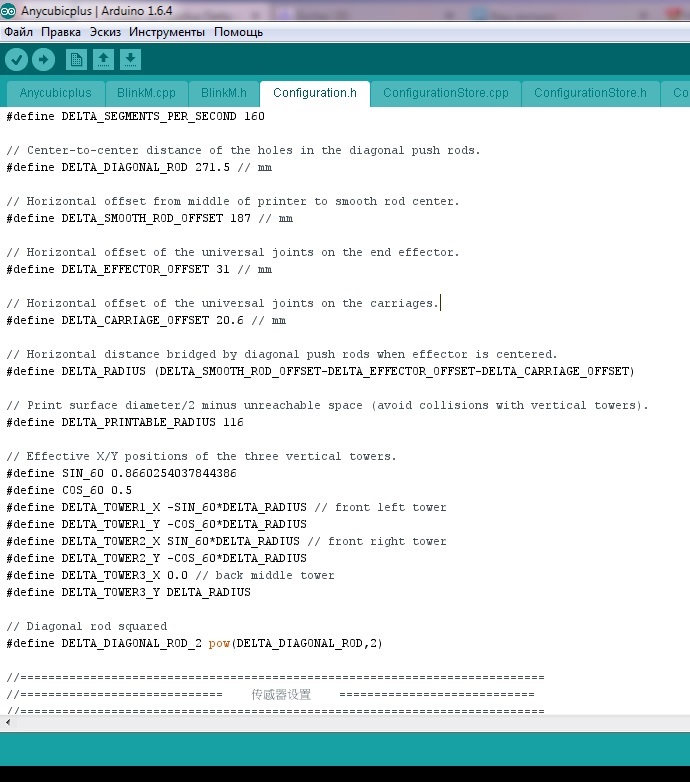Open the Правка menu
690x782 pixels.
61,32
